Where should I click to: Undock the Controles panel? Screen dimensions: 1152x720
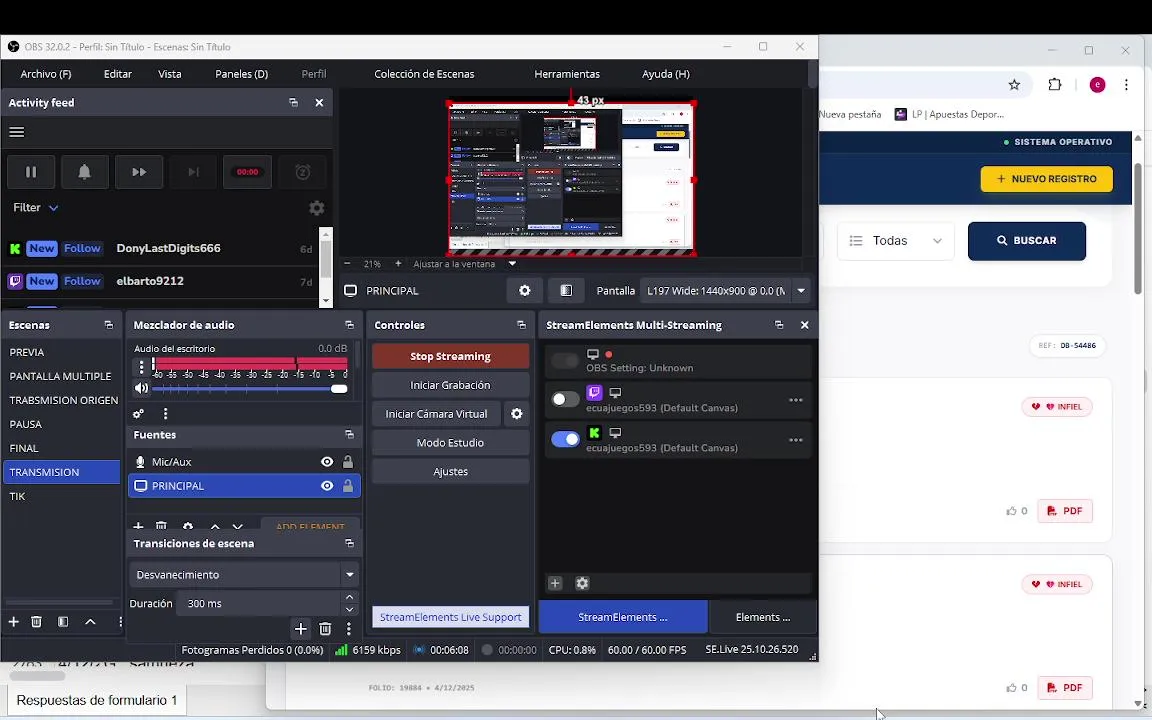(x=521, y=325)
